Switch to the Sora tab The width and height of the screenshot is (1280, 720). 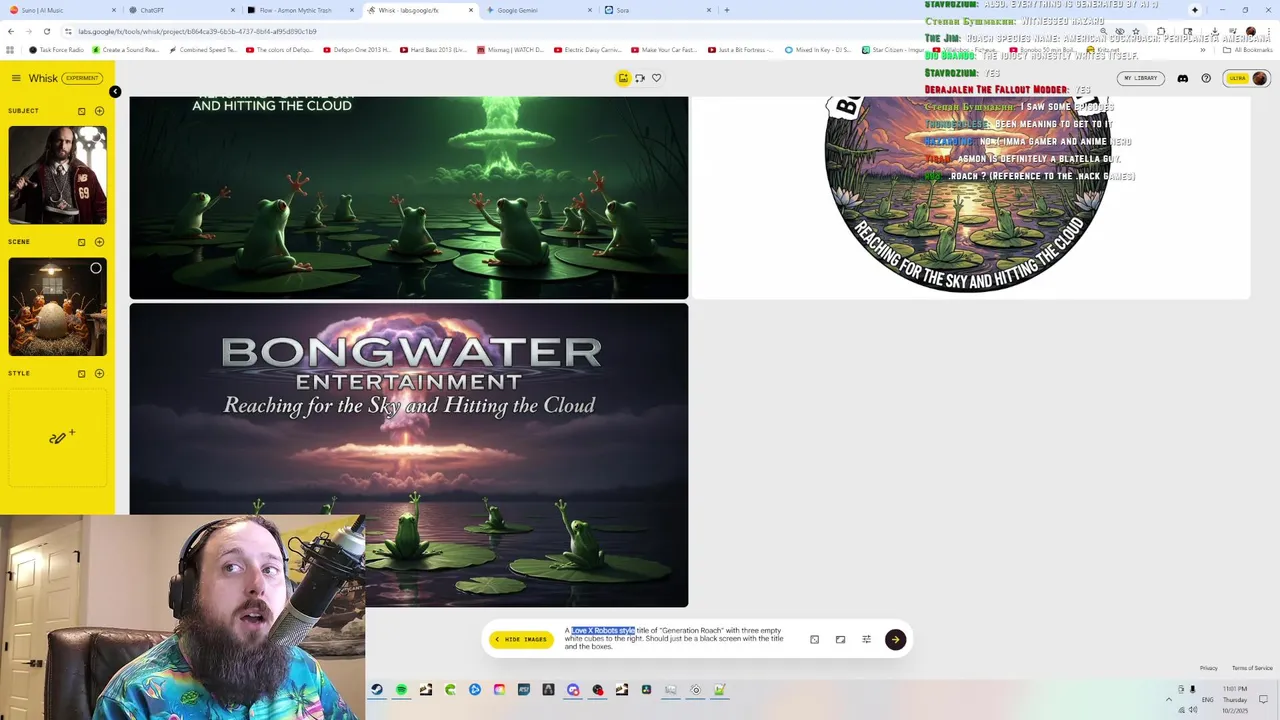point(655,10)
